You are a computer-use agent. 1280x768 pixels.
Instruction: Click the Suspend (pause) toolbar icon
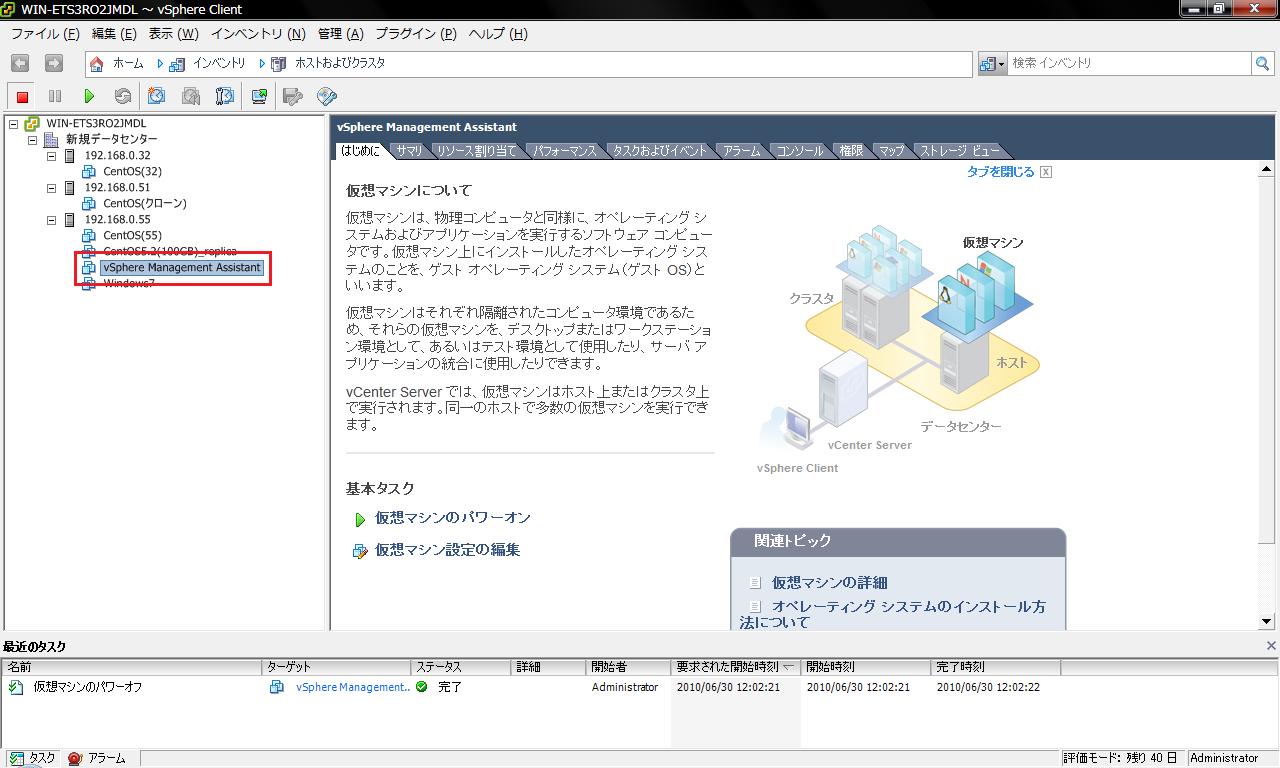(x=55, y=96)
